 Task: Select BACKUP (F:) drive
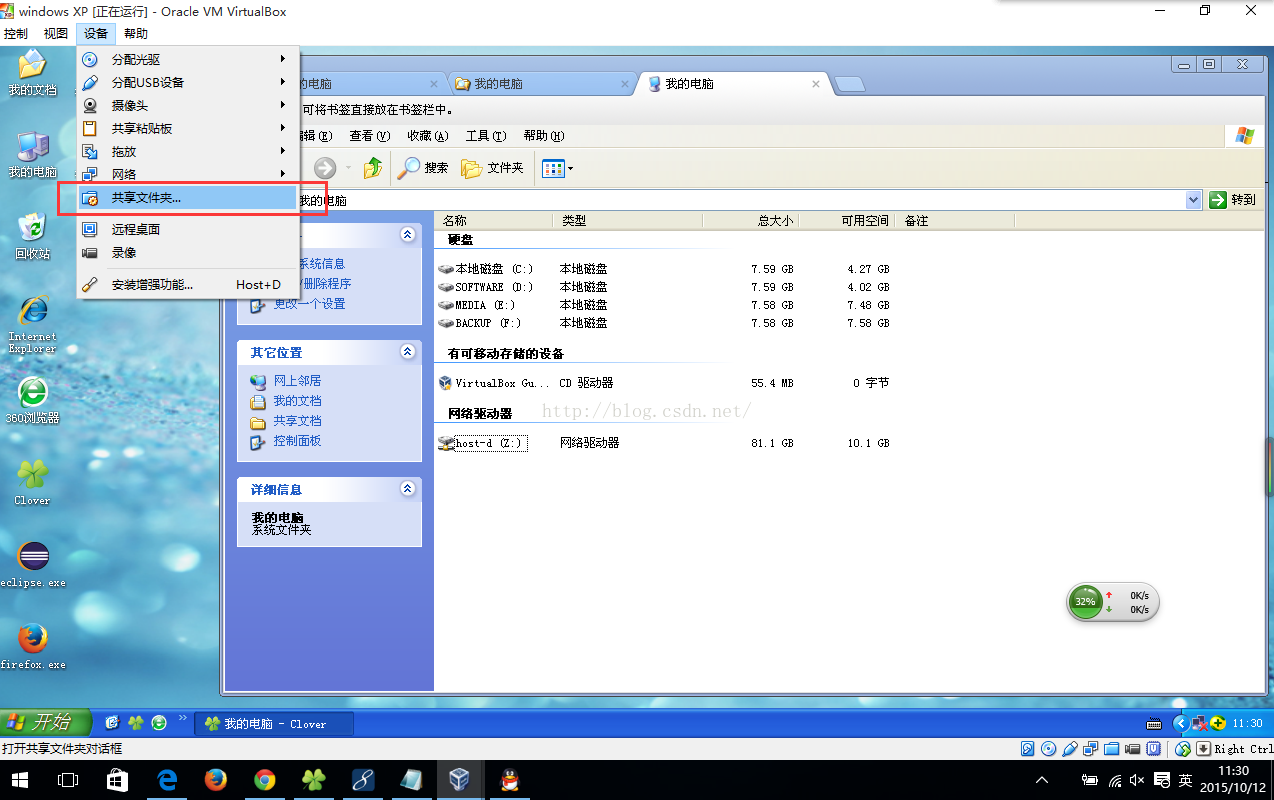tap(481, 323)
